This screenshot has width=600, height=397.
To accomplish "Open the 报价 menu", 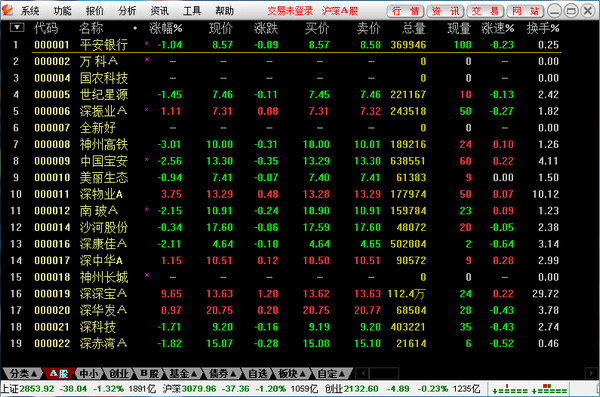I will tap(95, 11).
